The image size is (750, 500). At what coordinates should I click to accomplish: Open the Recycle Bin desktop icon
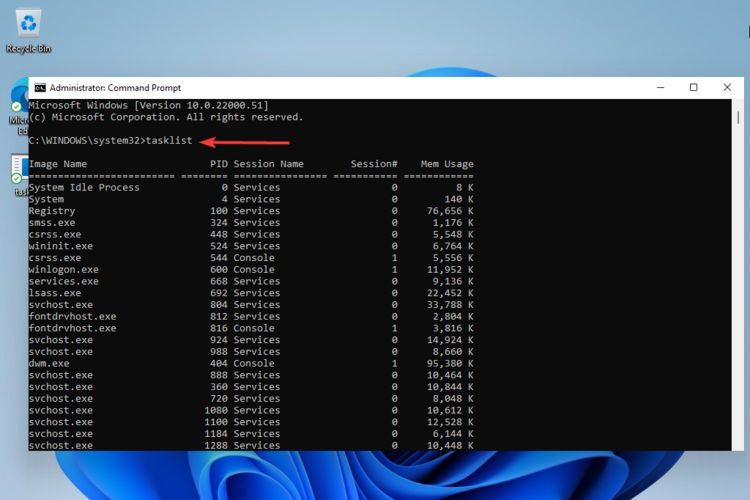coord(28,30)
